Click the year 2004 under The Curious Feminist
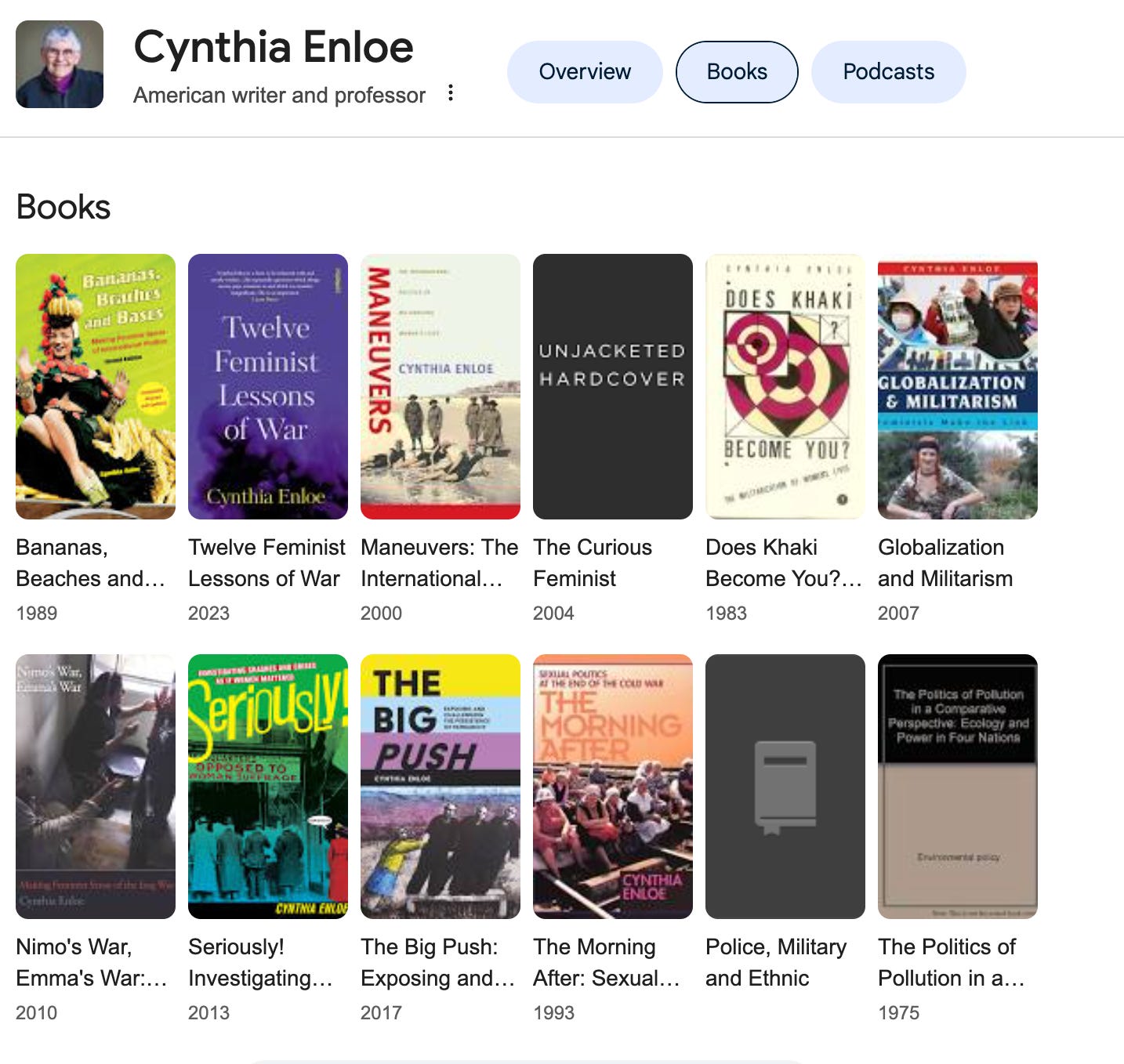Image resolution: width=1124 pixels, height=1064 pixels. [554, 613]
